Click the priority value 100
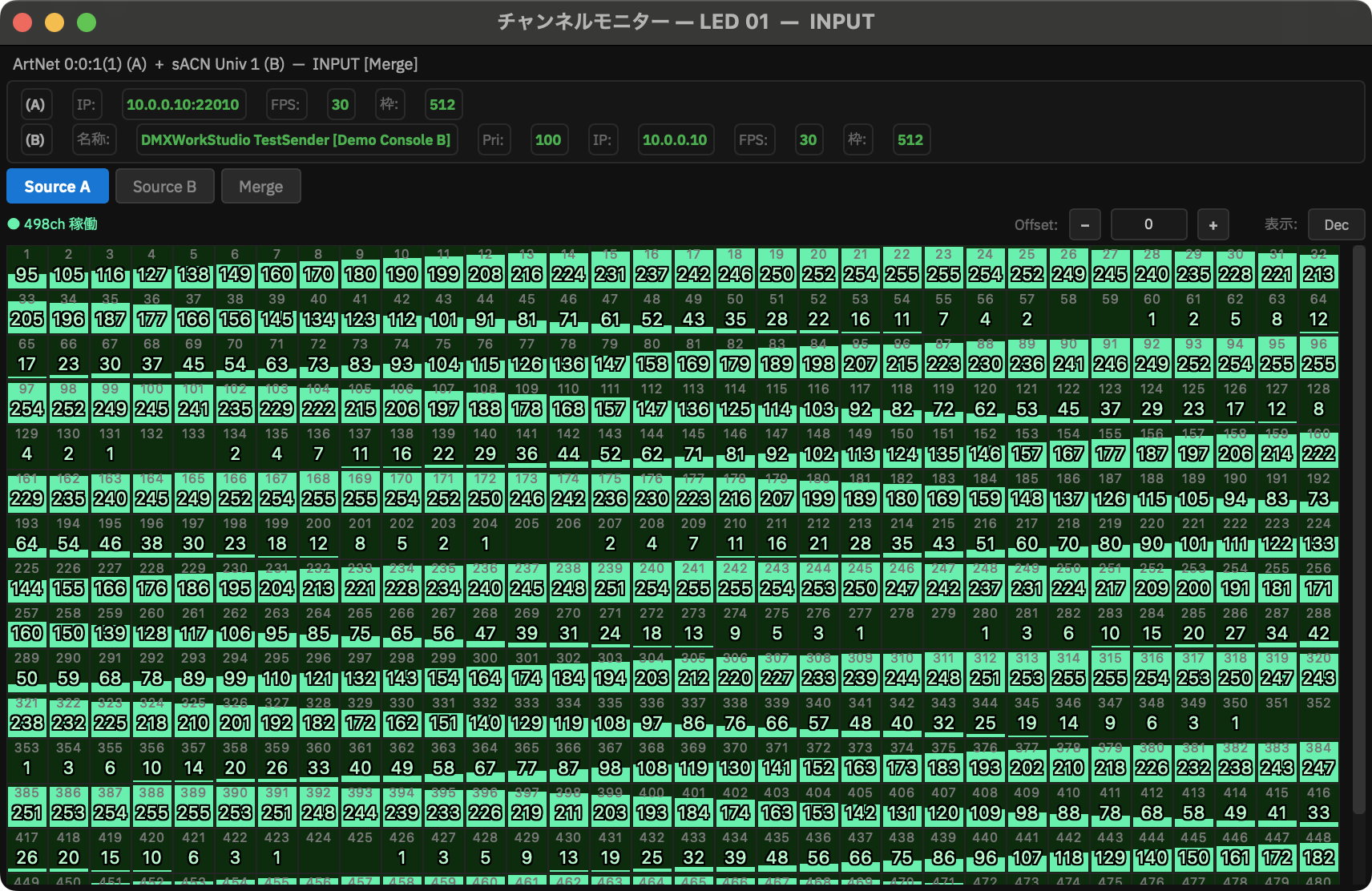This screenshot has width=1372, height=891. click(547, 139)
